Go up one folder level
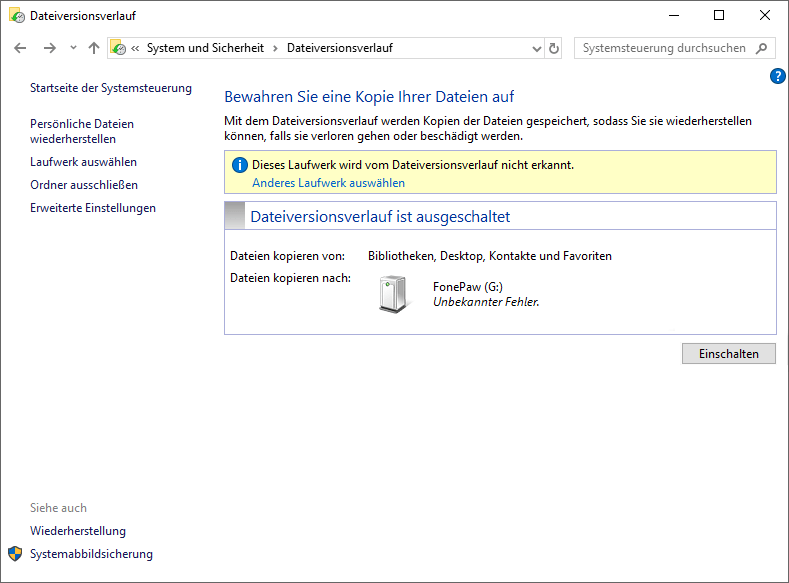This screenshot has width=789, height=583. pyautogui.click(x=94, y=48)
